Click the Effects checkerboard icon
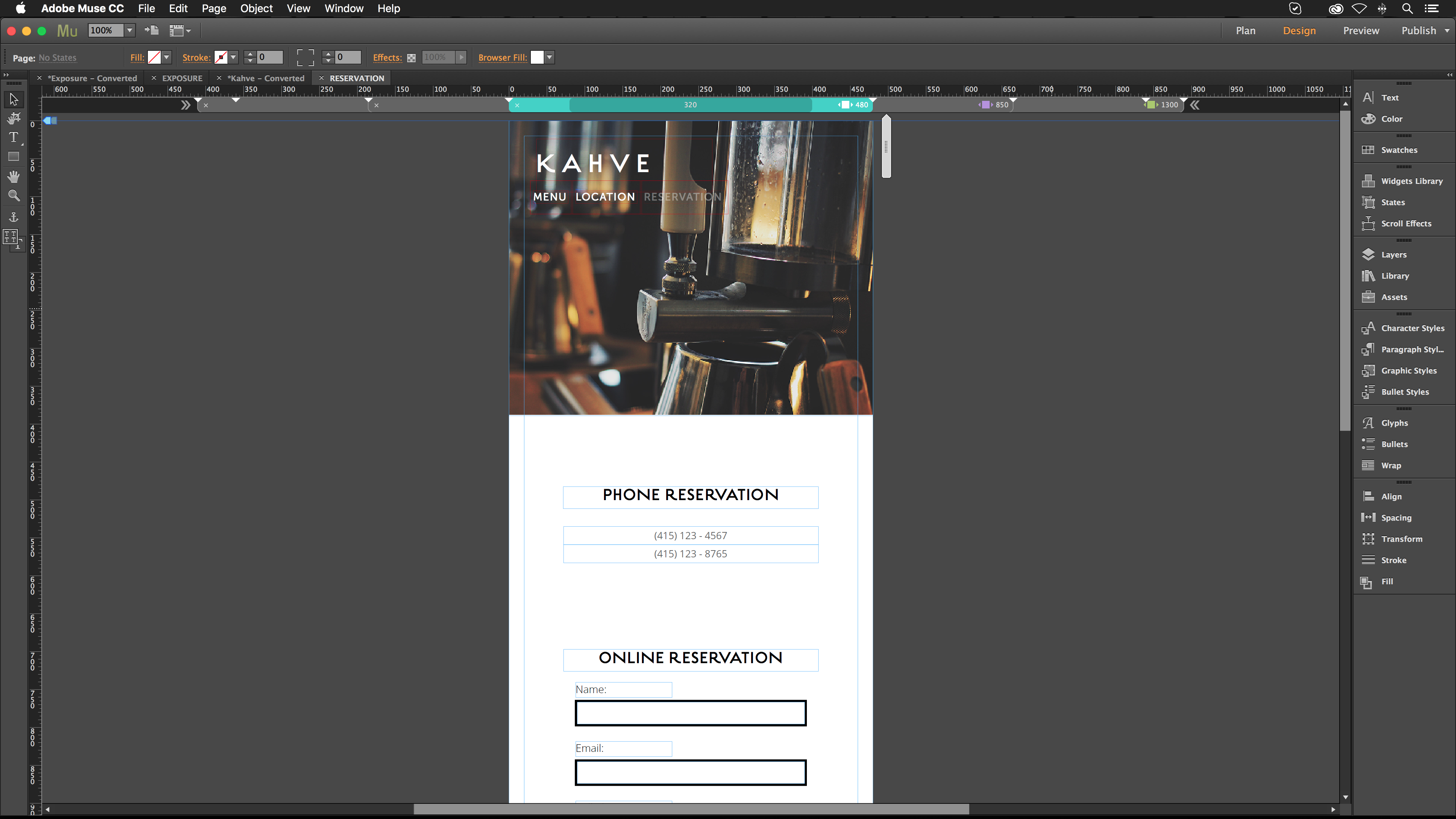Viewport: 1456px width, 819px height. coord(411,58)
